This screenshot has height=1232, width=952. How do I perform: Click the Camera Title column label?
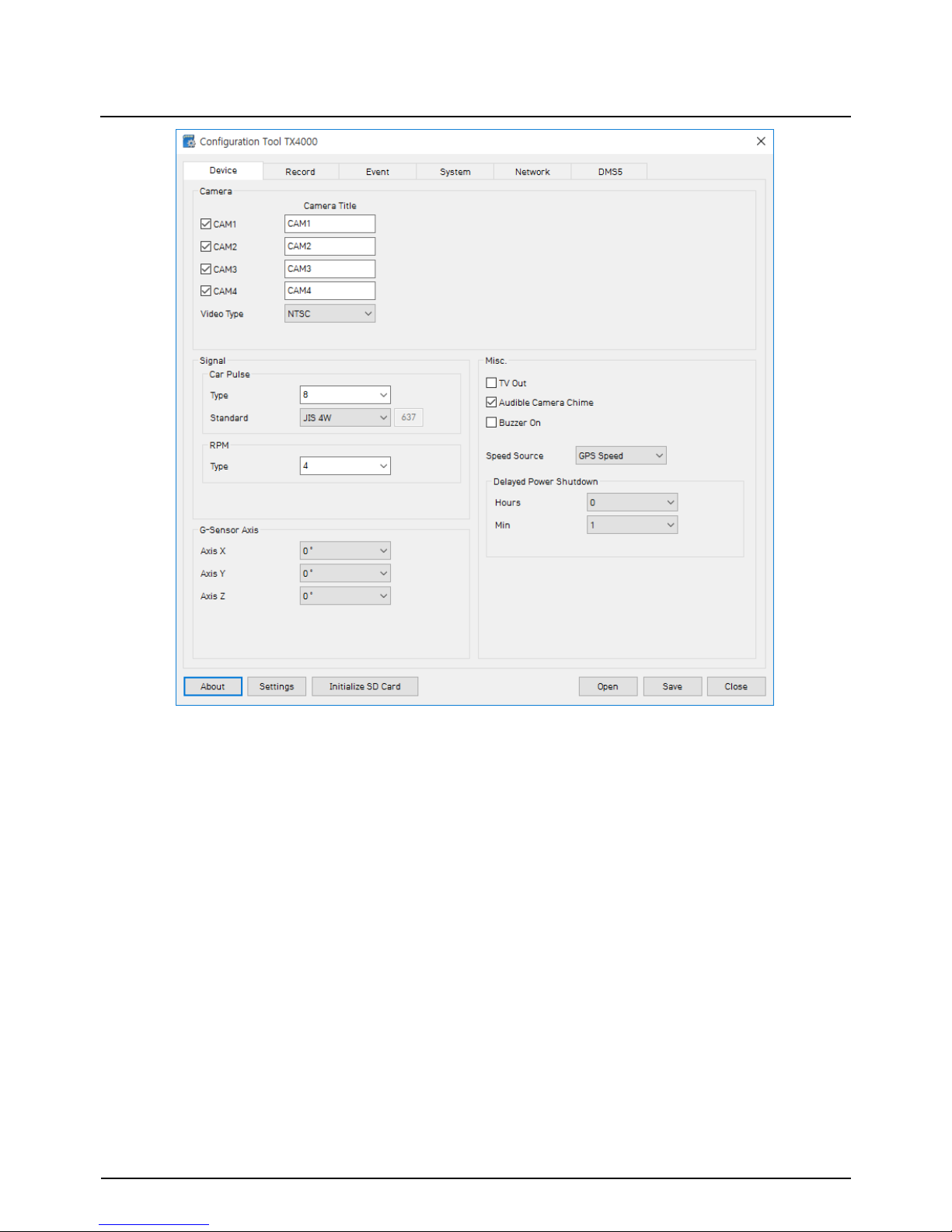pos(330,206)
